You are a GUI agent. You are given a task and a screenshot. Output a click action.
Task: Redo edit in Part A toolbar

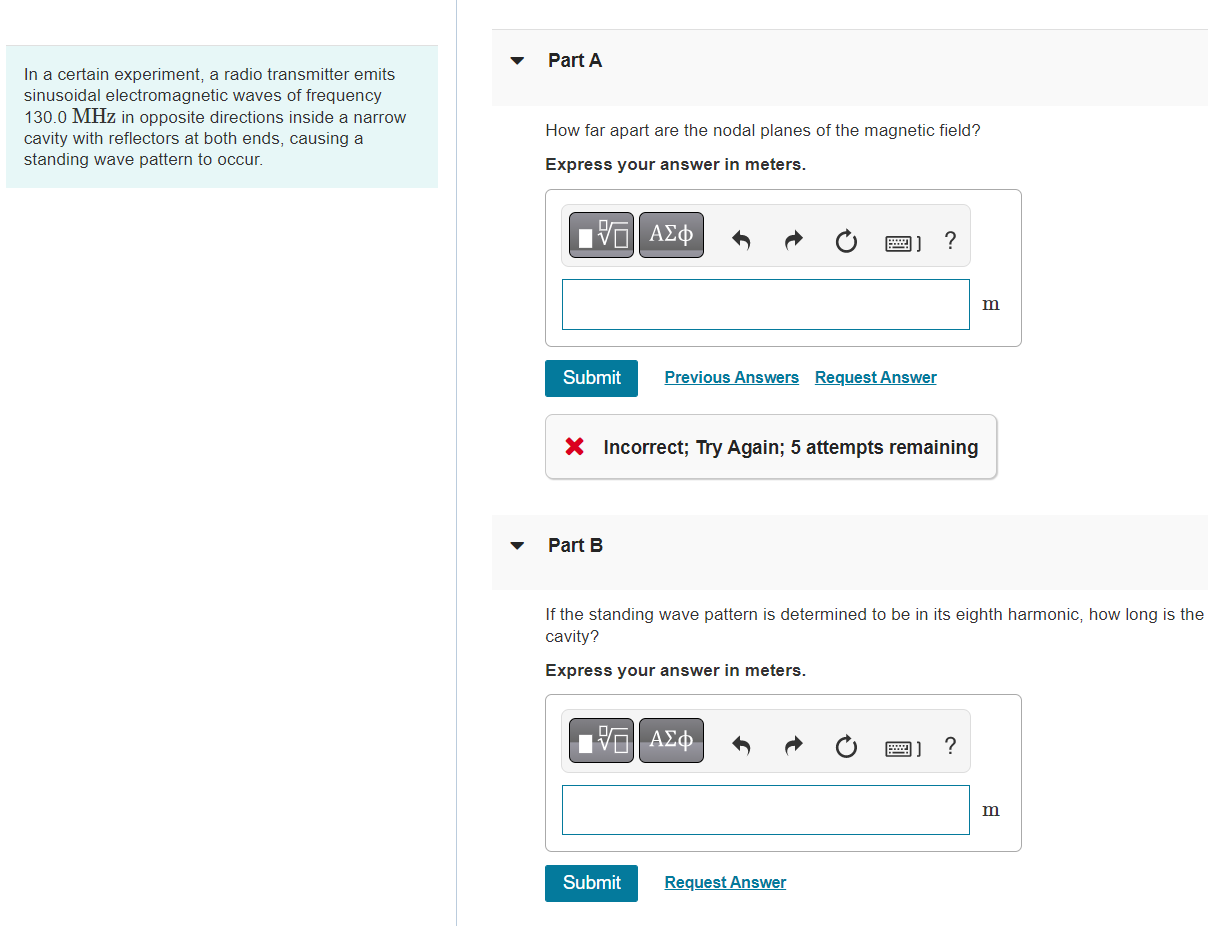[x=793, y=240]
